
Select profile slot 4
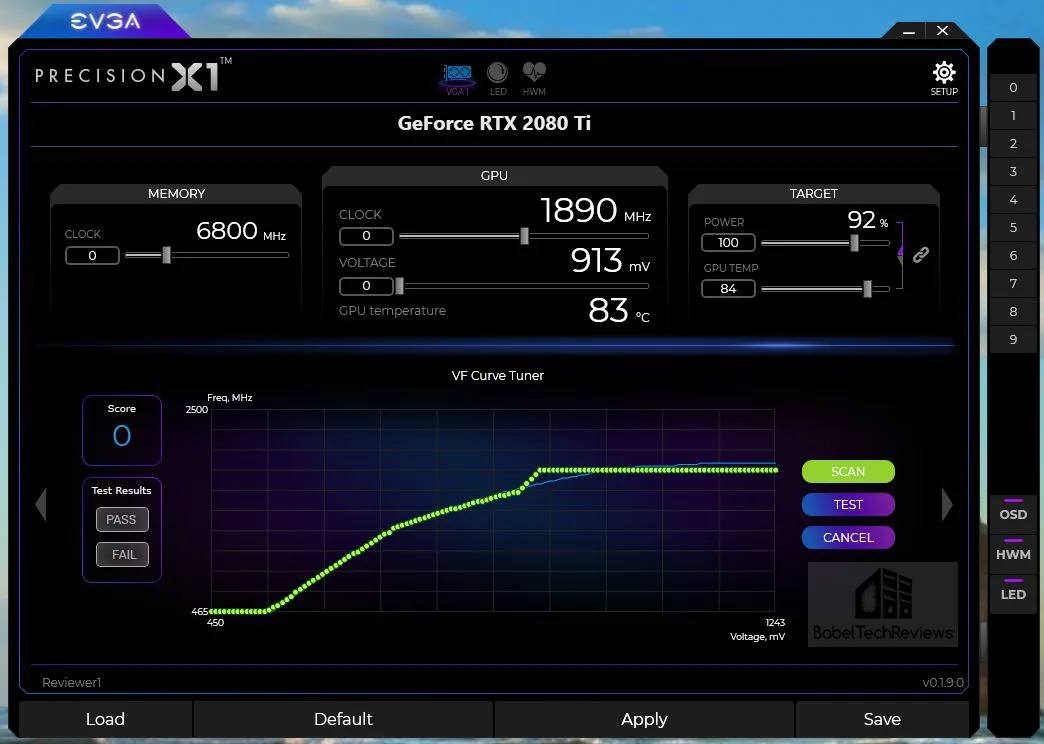1013,199
